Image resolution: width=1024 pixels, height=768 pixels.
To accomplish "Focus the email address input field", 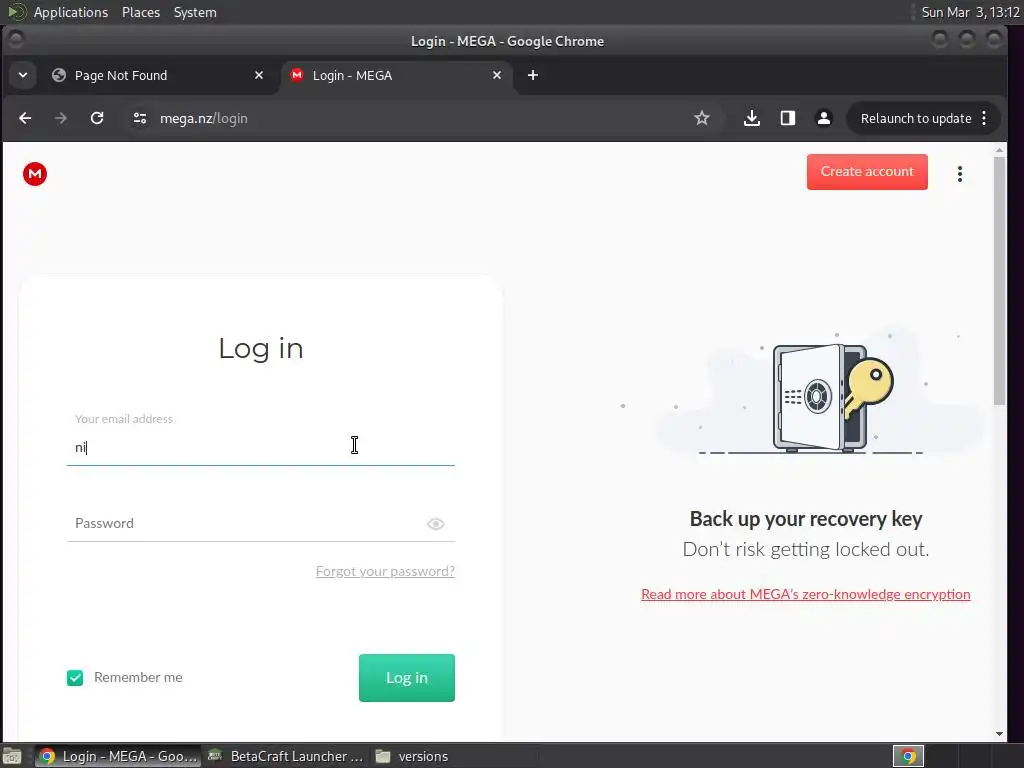I will (x=261, y=447).
